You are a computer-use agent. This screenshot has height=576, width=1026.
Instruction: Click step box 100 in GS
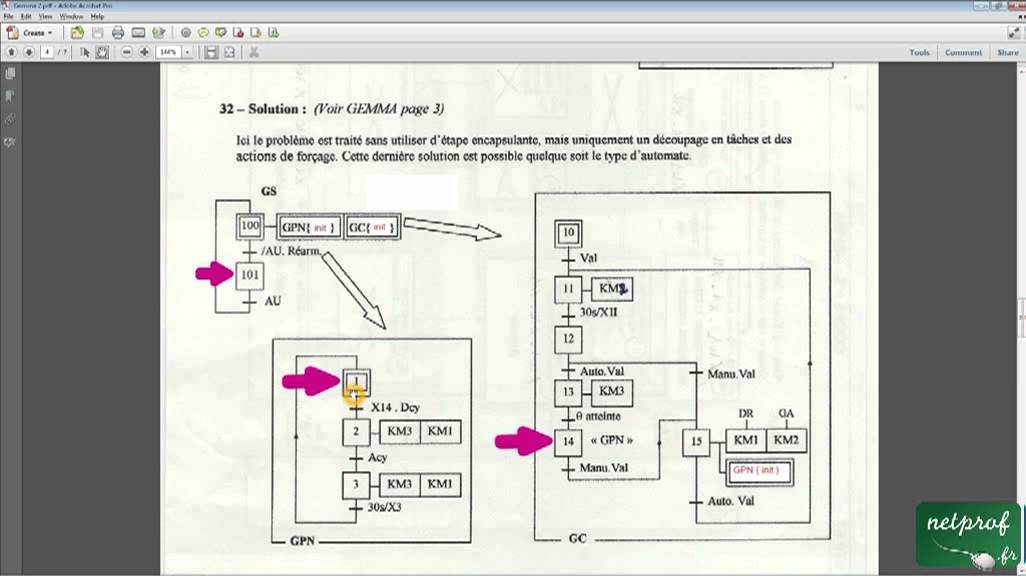point(250,226)
